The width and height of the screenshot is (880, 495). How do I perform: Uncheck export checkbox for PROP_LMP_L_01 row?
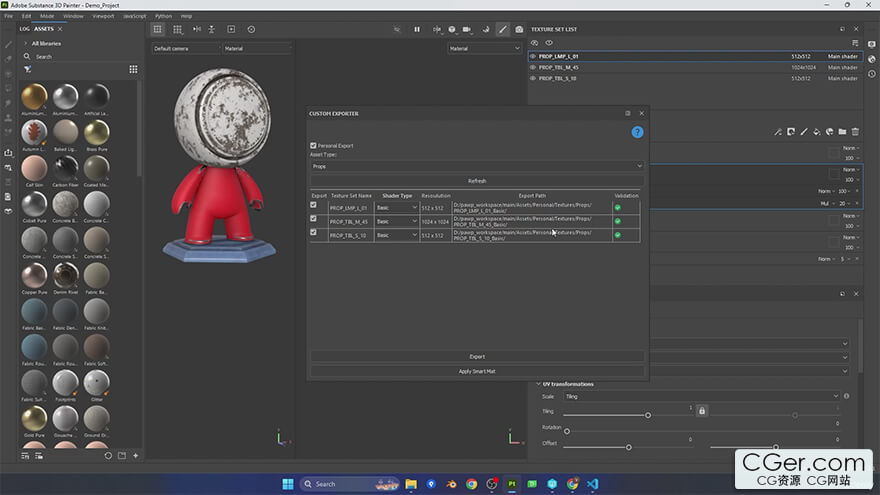[x=314, y=206]
